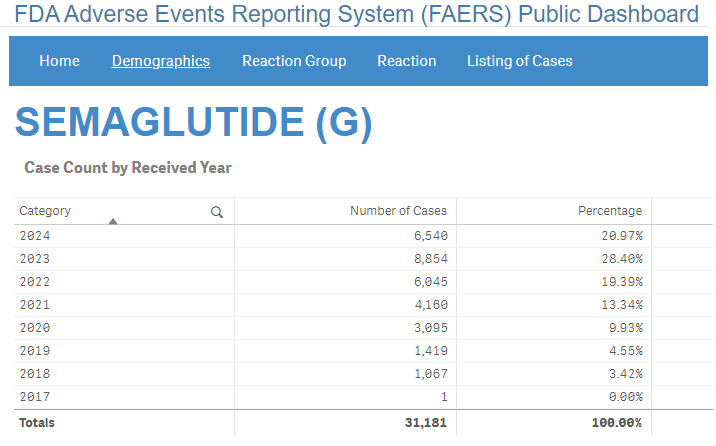Image resolution: width=716 pixels, height=446 pixels.
Task: Click the 3,095 cases value
Action: pos(431,328)
